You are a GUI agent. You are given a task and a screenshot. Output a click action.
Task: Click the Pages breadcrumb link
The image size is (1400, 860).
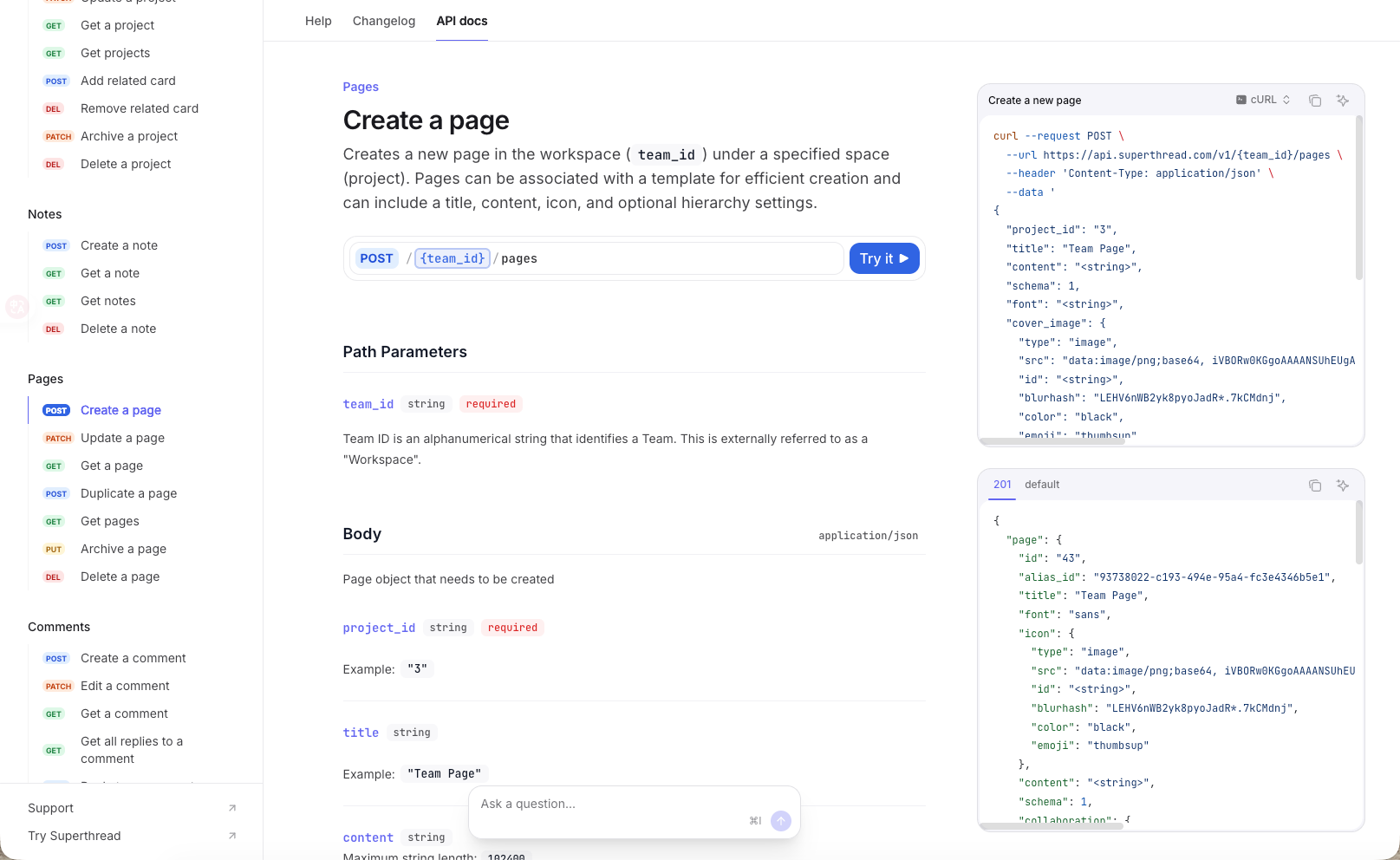(361, 87)
